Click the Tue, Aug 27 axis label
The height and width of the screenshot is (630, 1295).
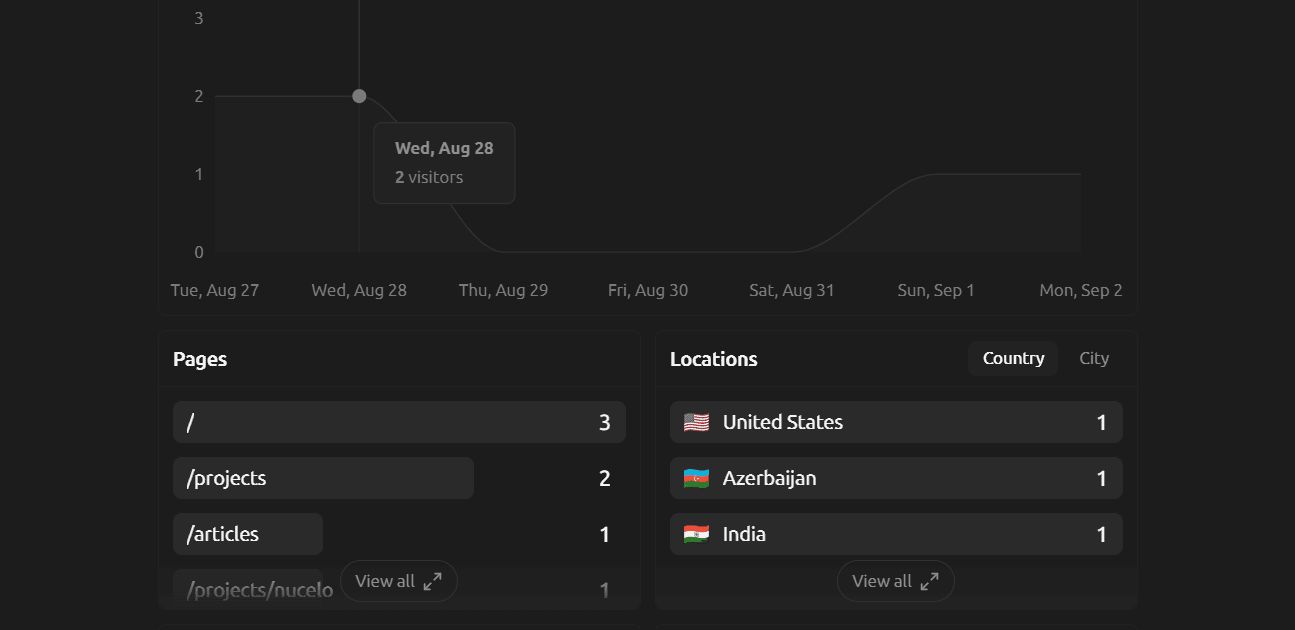[215, 290]
